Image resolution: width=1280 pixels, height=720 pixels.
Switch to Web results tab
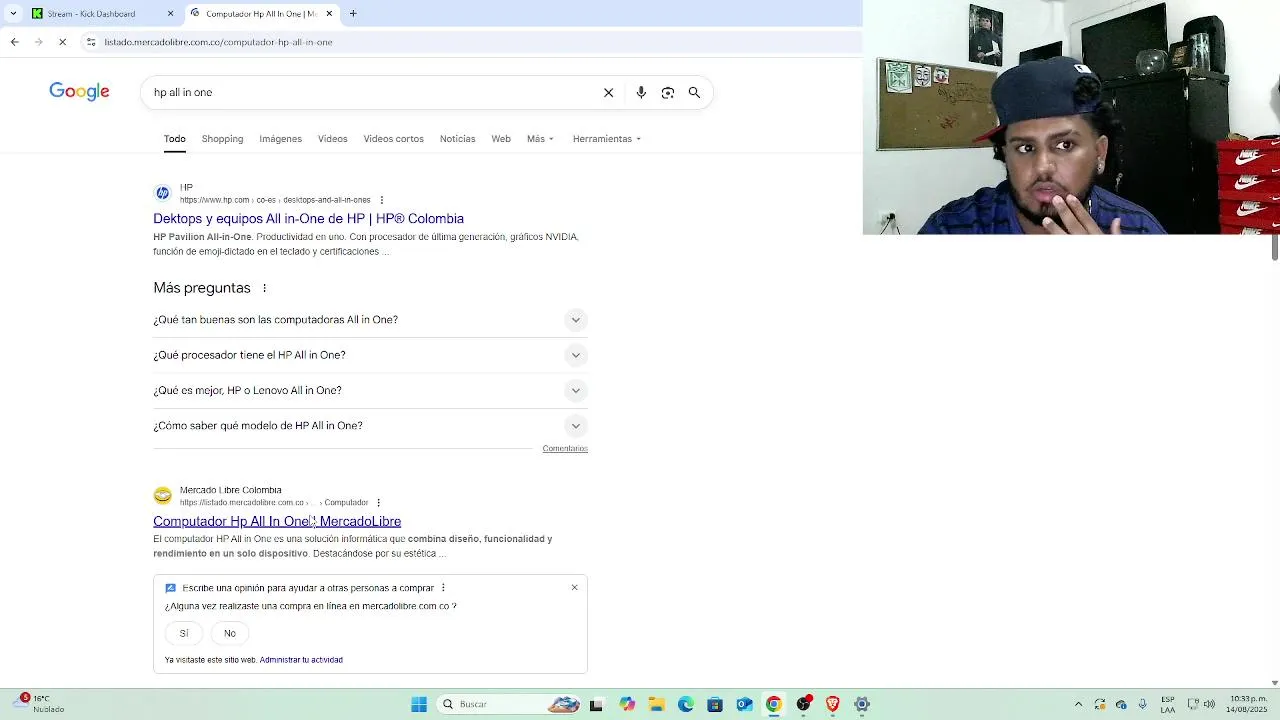click(501, 139)
